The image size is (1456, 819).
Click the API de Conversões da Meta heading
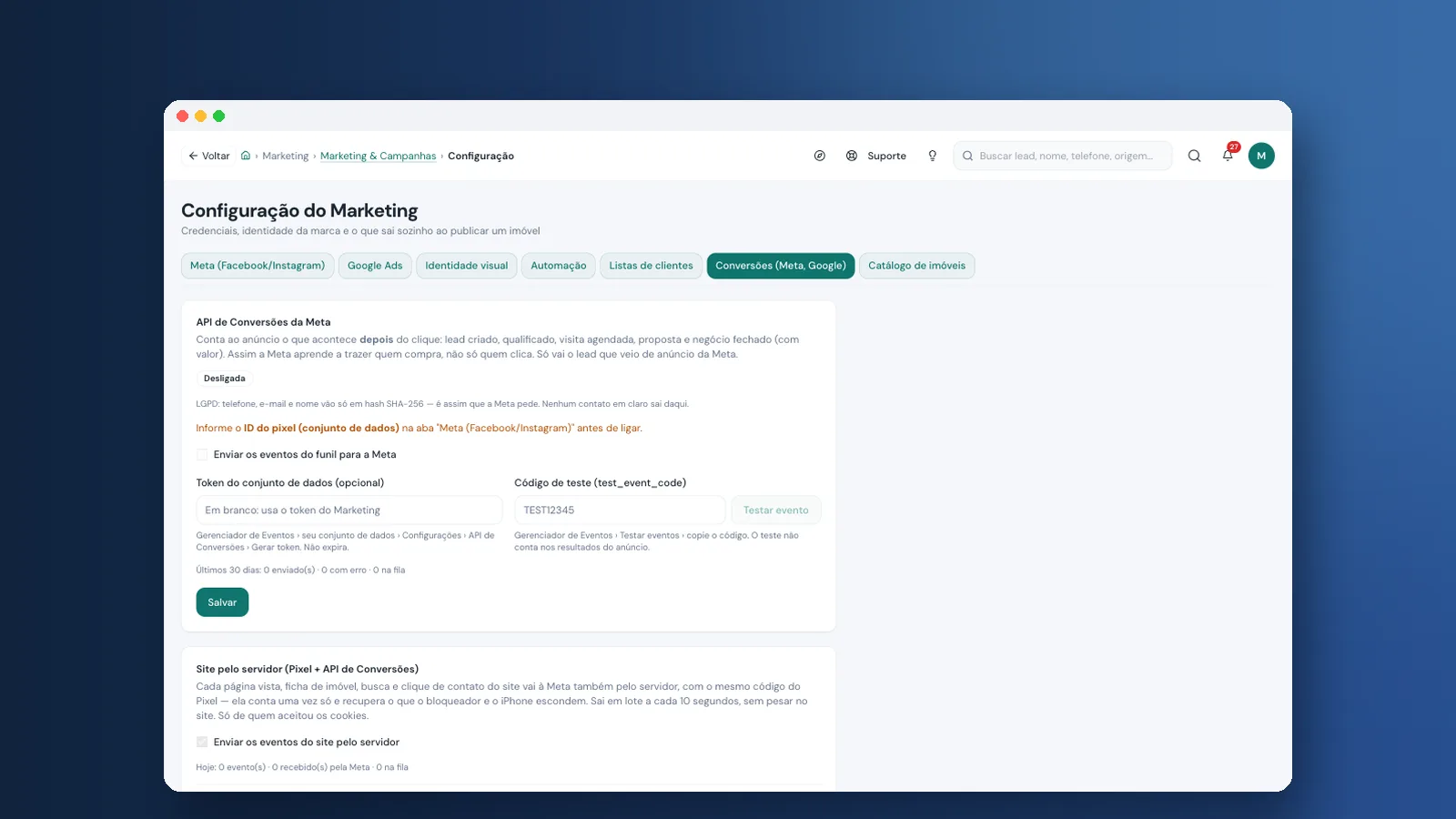264,322
